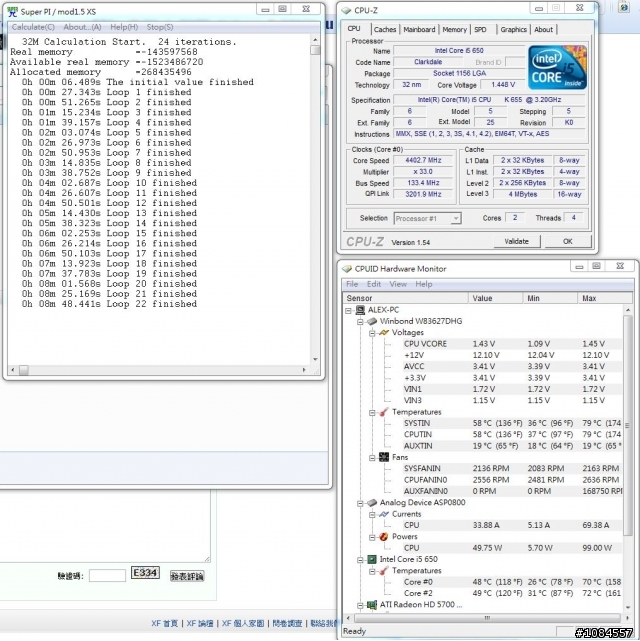Open the XF 論壇 link

200,623
